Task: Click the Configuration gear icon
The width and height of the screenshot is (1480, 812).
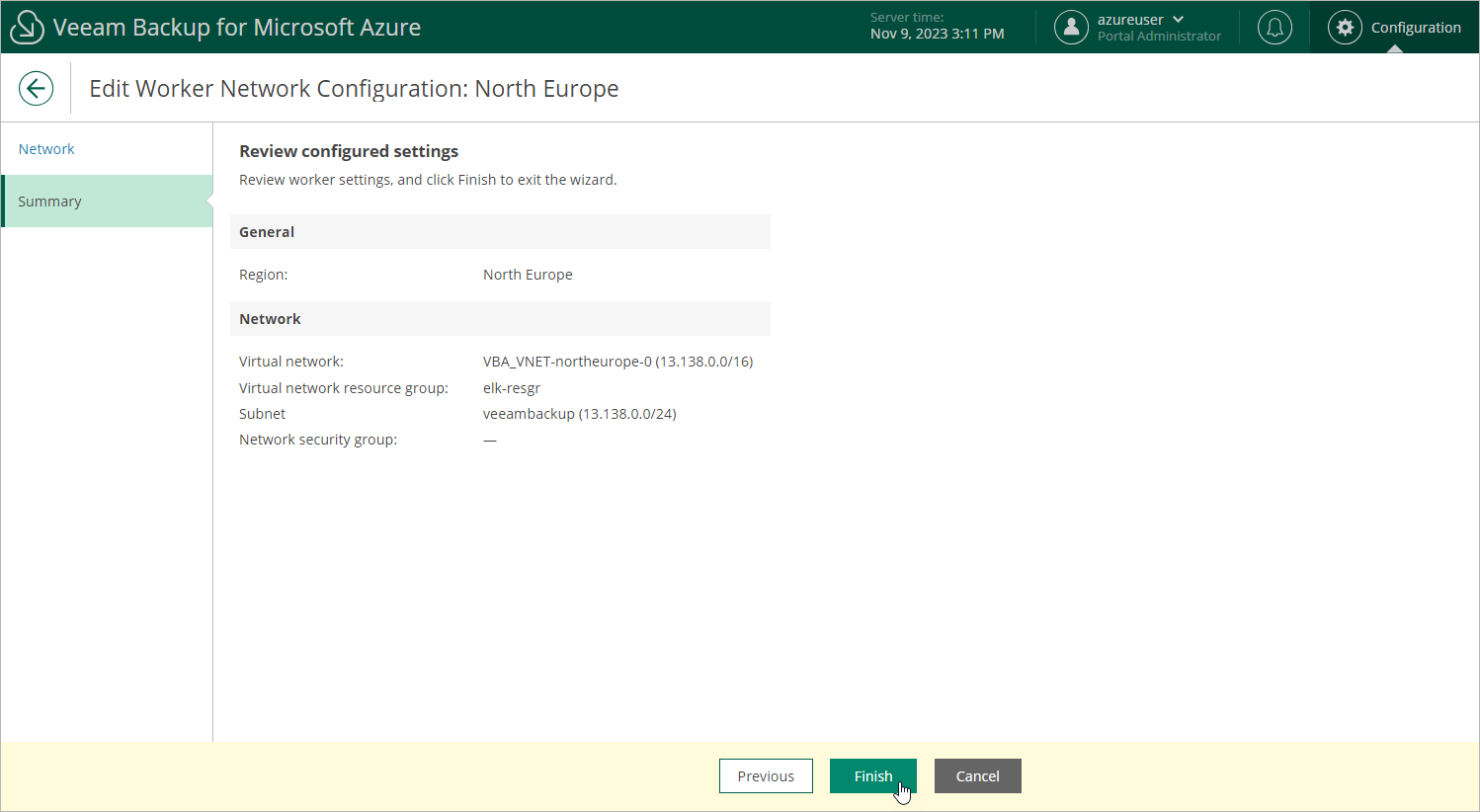Action: tap(1345, 28)
